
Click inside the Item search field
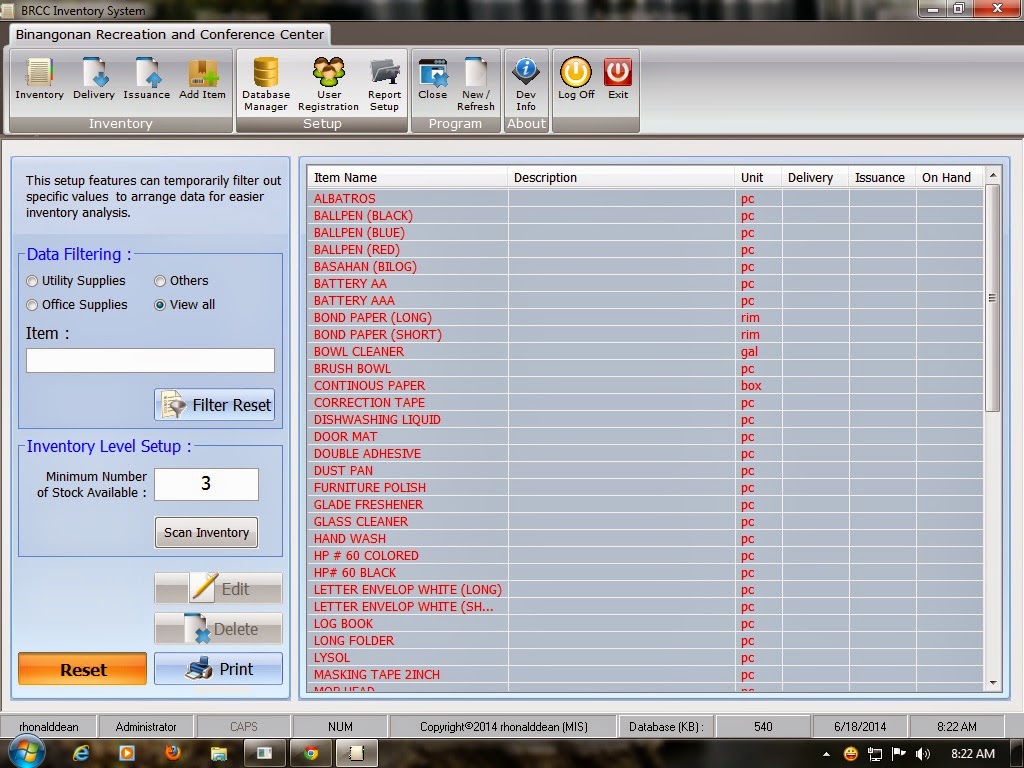coord(150,360)
